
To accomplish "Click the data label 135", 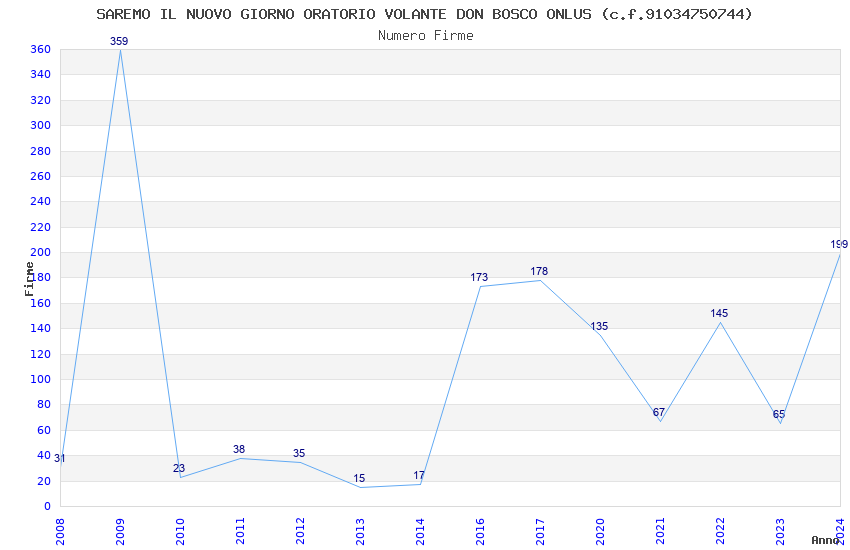I will (x=599, y=326).
